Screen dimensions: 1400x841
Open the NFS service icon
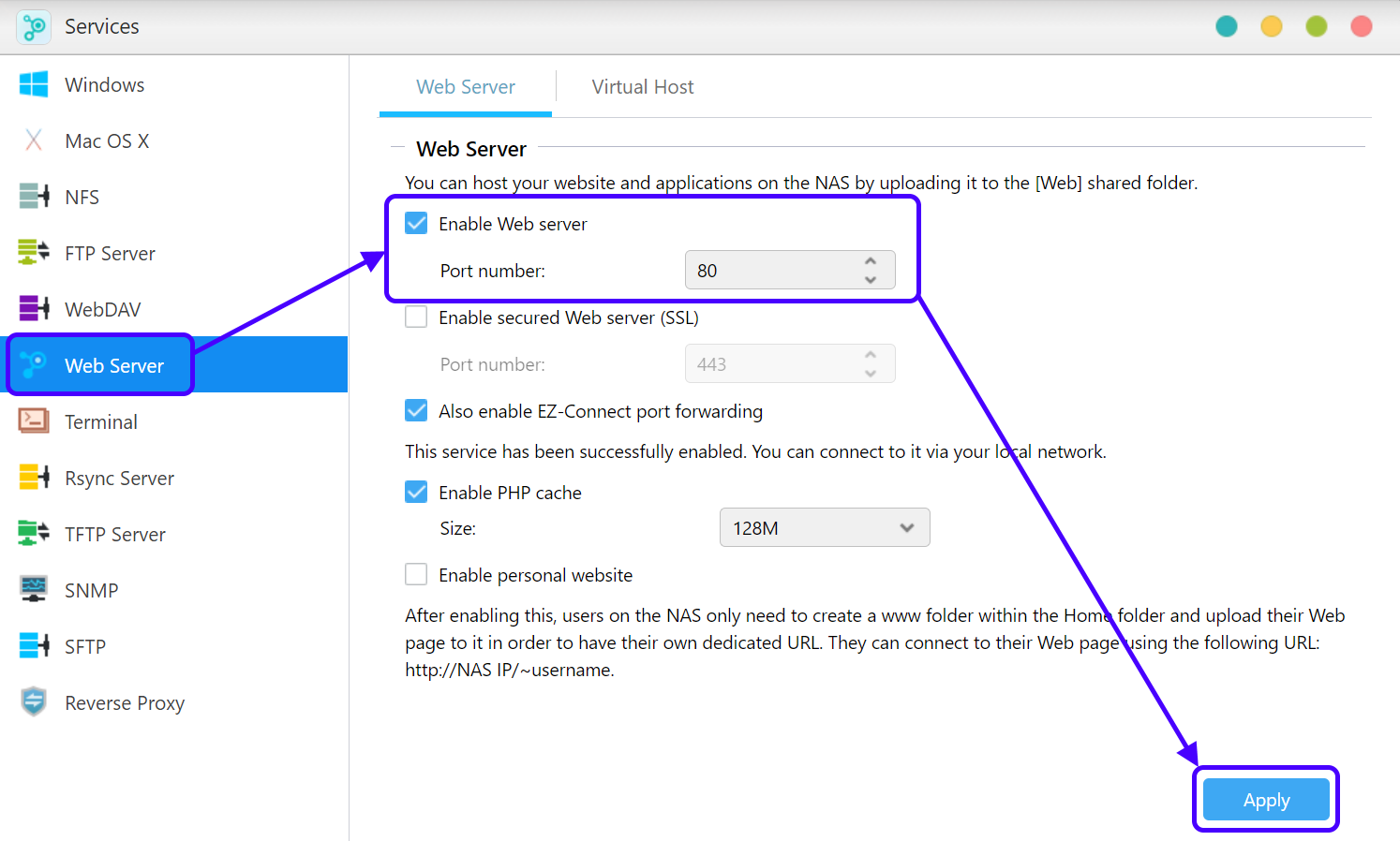point(34,197)
